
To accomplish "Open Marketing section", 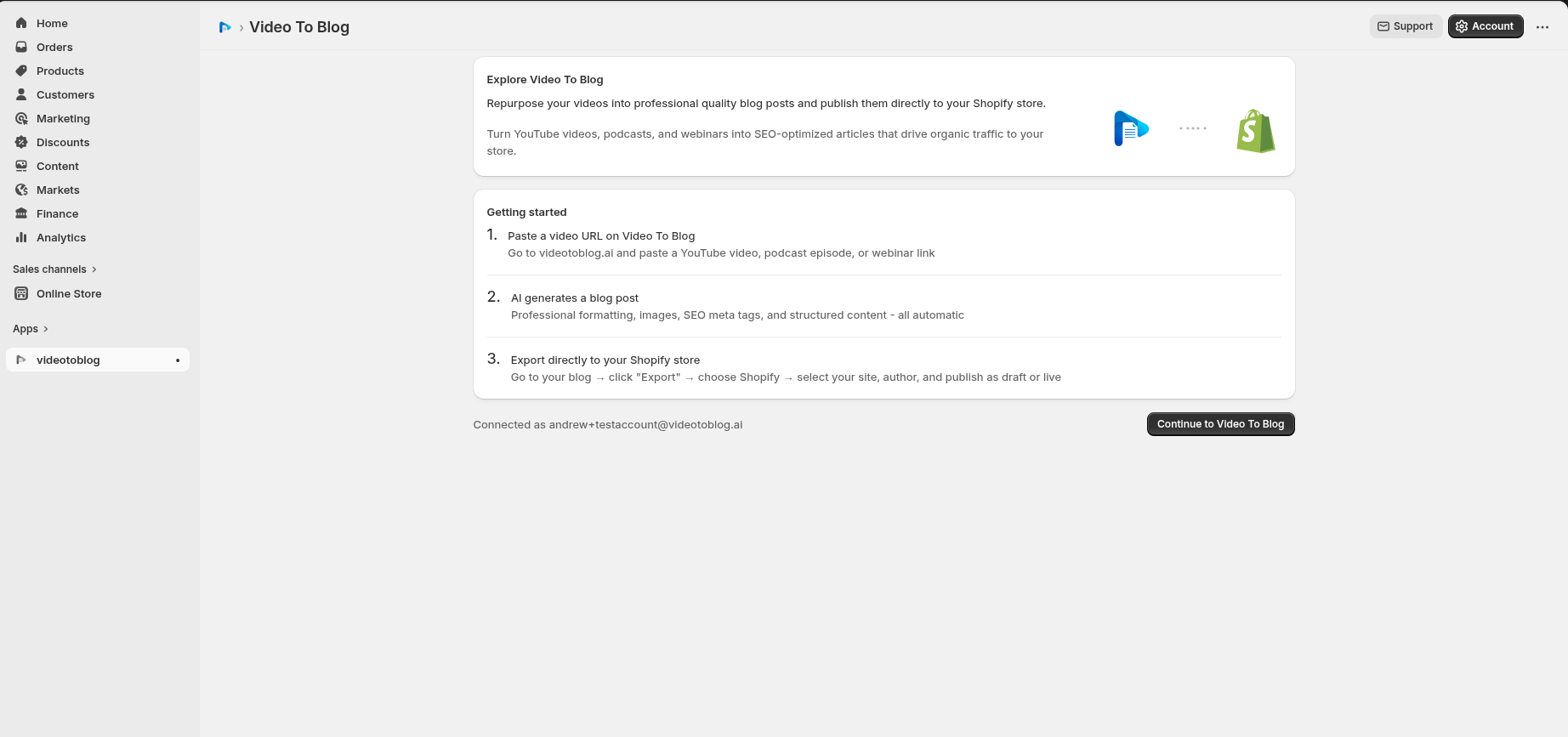I will (98, 118).
